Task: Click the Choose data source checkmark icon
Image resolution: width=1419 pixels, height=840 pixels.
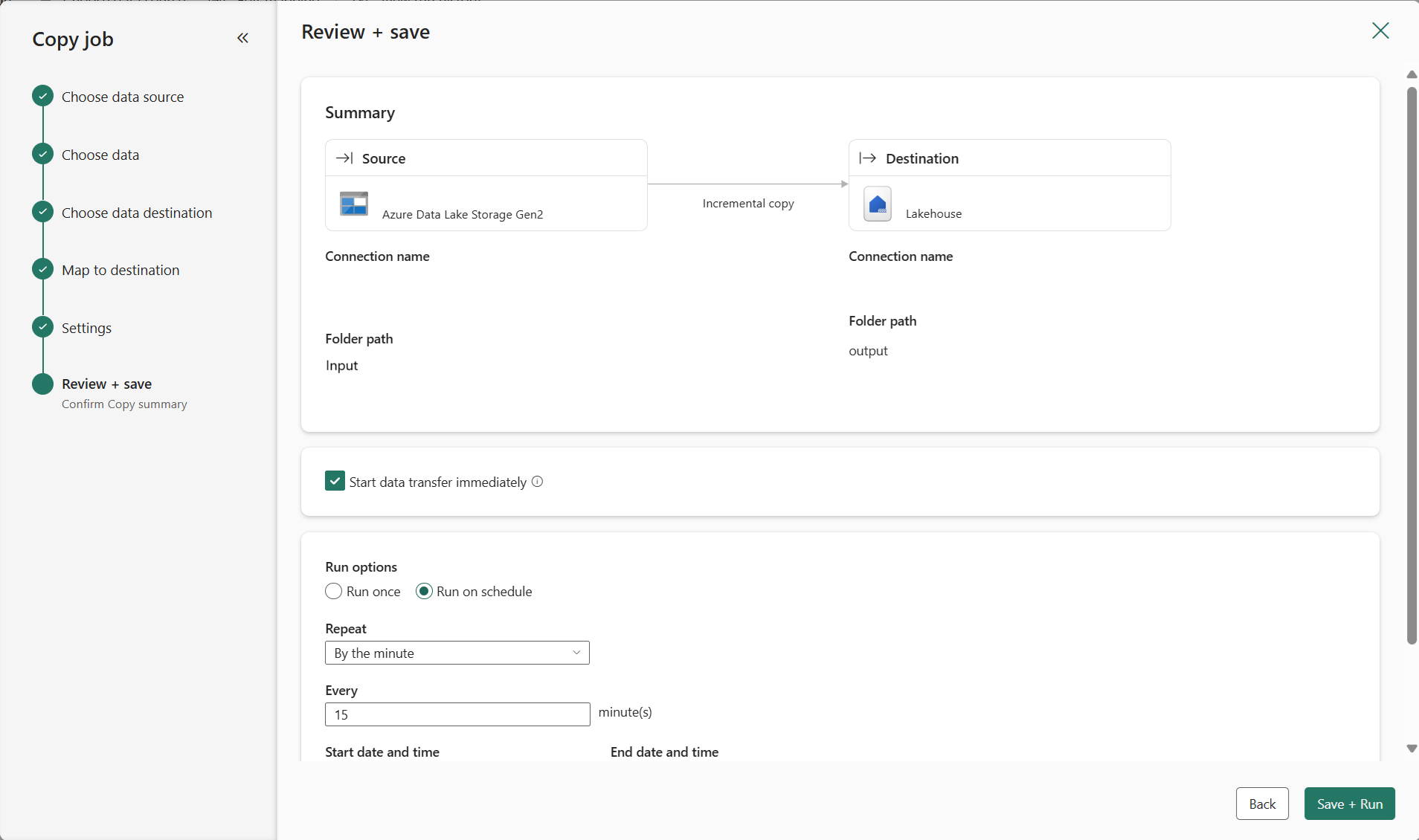Action: tap(43, 96)
